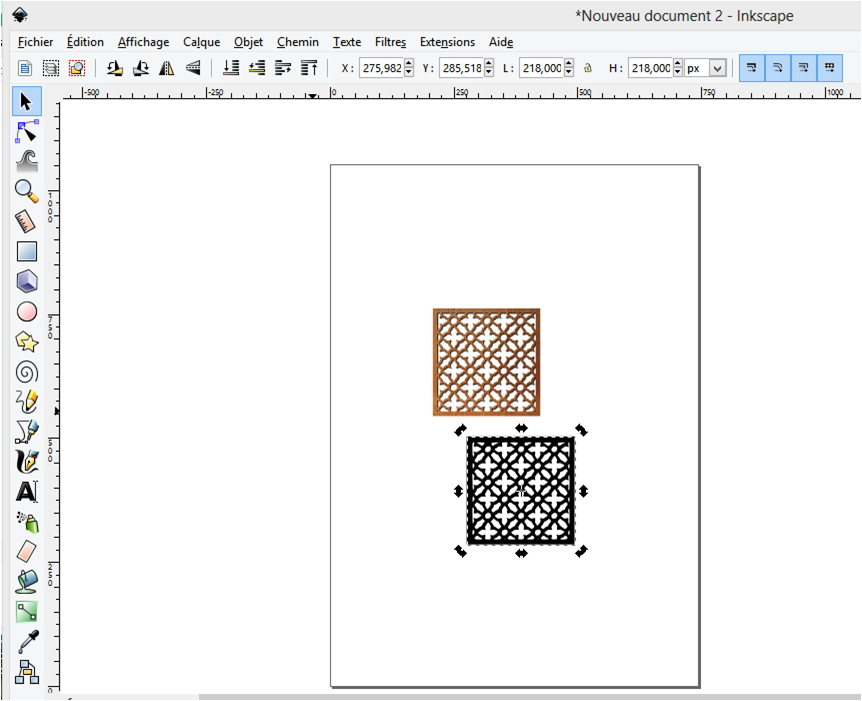Viewport: 862px width, 701px height.
Task: Adjust the Y position spinner arrows
Action: click(x=489, y=68)
